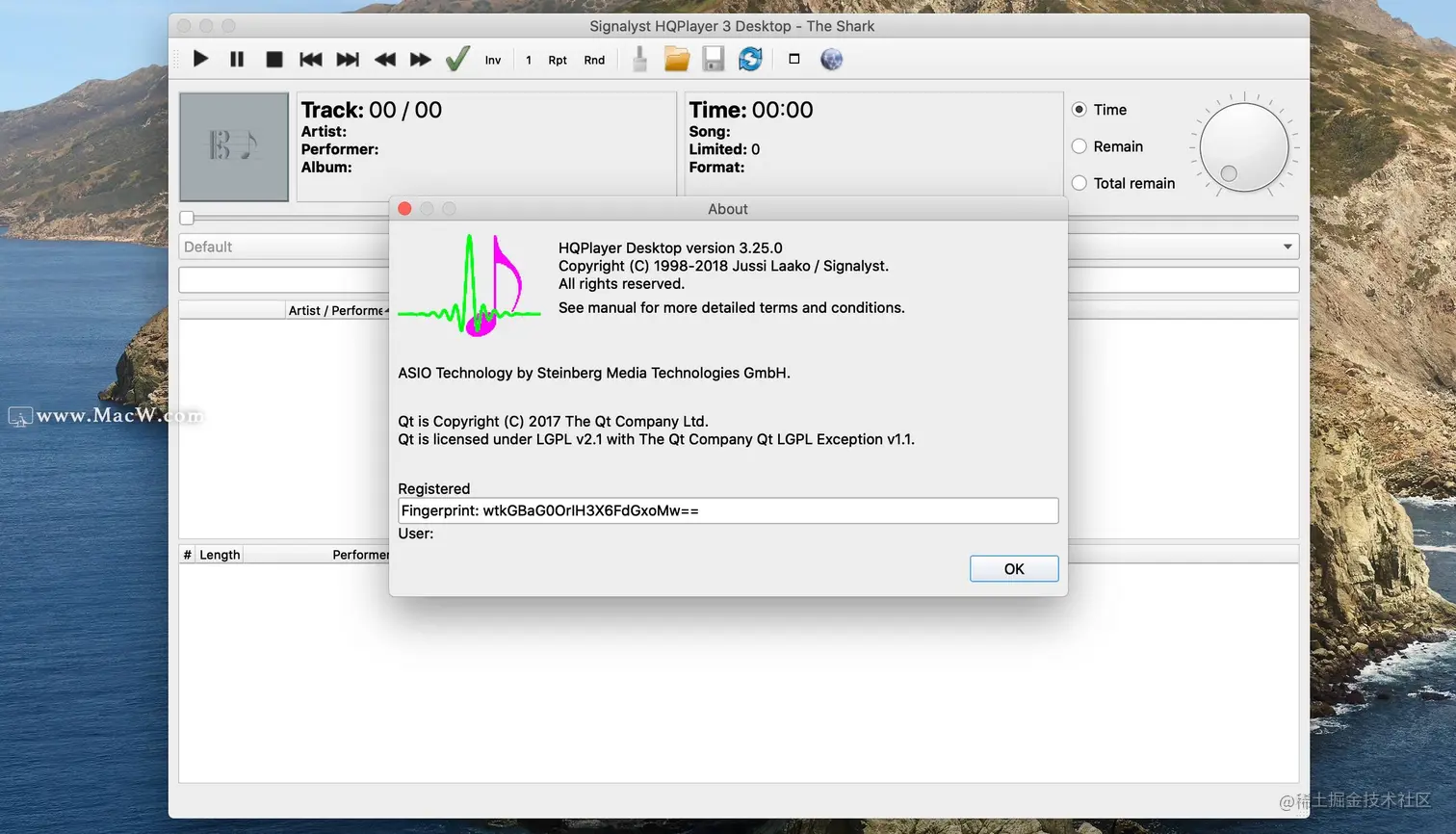The image size is (1456, 834).
Task: Click OK in the About dialog
Action: click(x=1014, y=569)
